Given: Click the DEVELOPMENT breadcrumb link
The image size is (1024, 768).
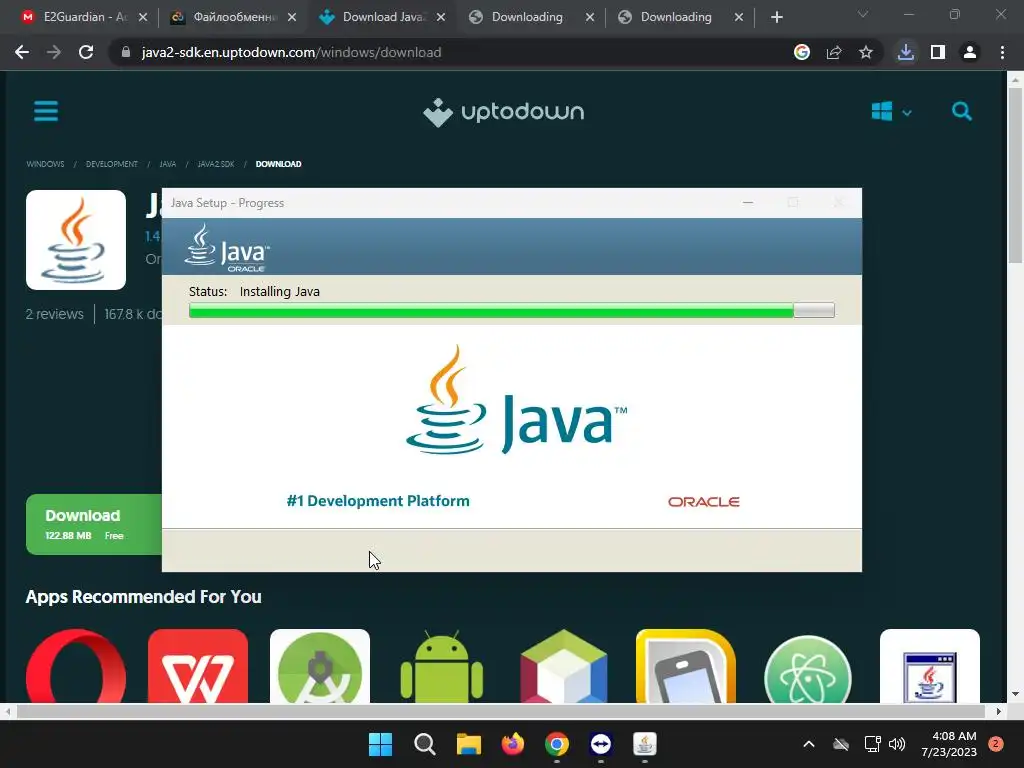Looking at the screenshot, I should click(112, 164).
